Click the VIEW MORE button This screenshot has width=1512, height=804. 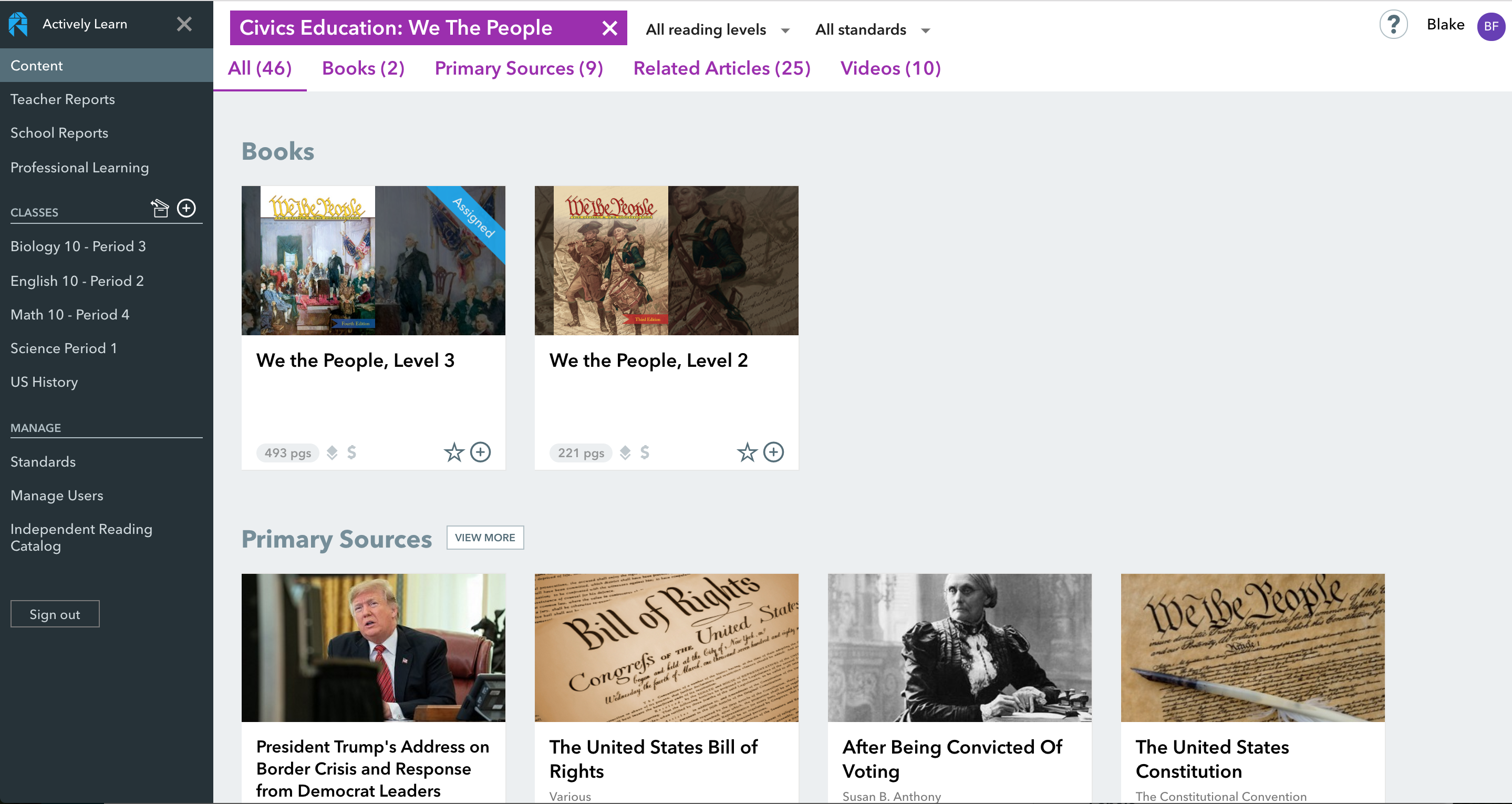[x=485, y=538]
